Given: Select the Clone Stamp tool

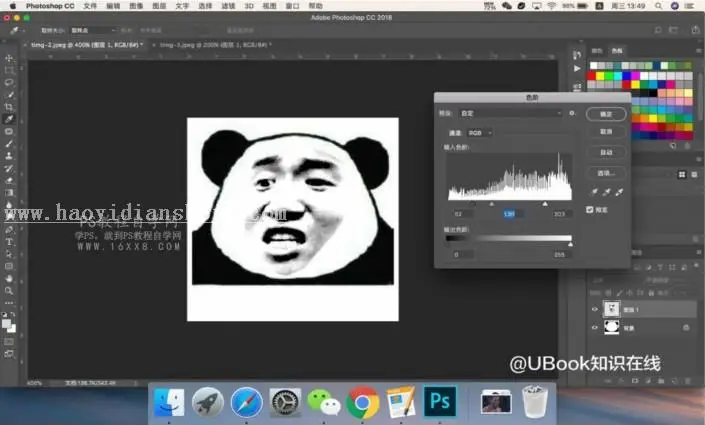Looking at the screenshot, I should point(9,156).
